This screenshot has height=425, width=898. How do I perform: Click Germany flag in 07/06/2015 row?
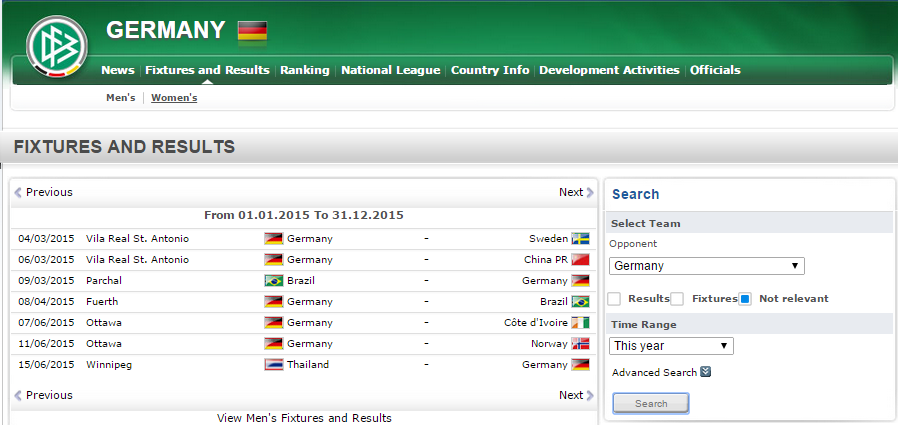tap(274, 322)
